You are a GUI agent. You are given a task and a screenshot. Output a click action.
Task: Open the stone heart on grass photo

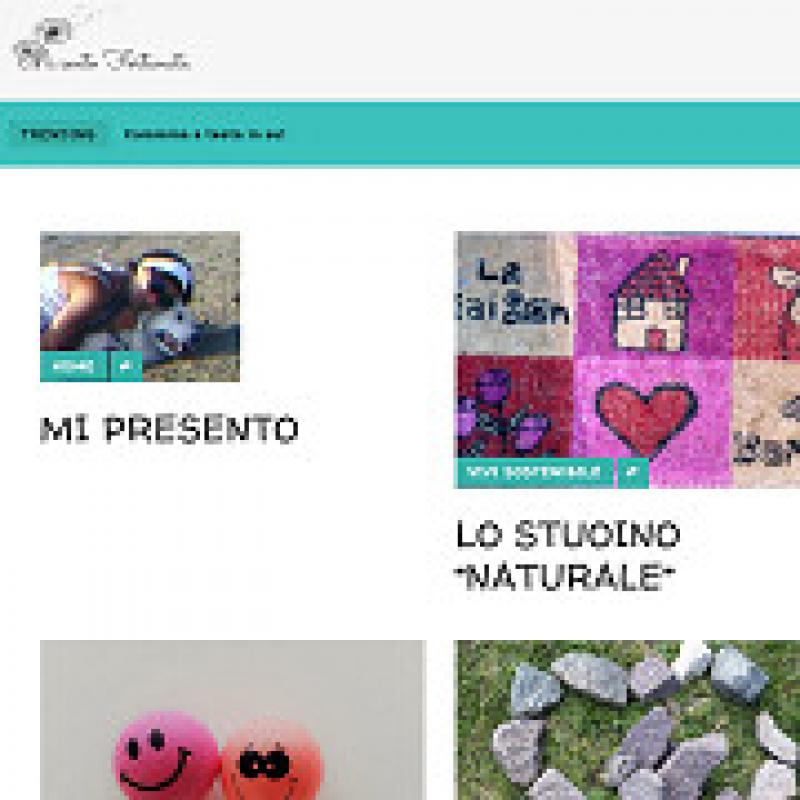coord(627,720)
